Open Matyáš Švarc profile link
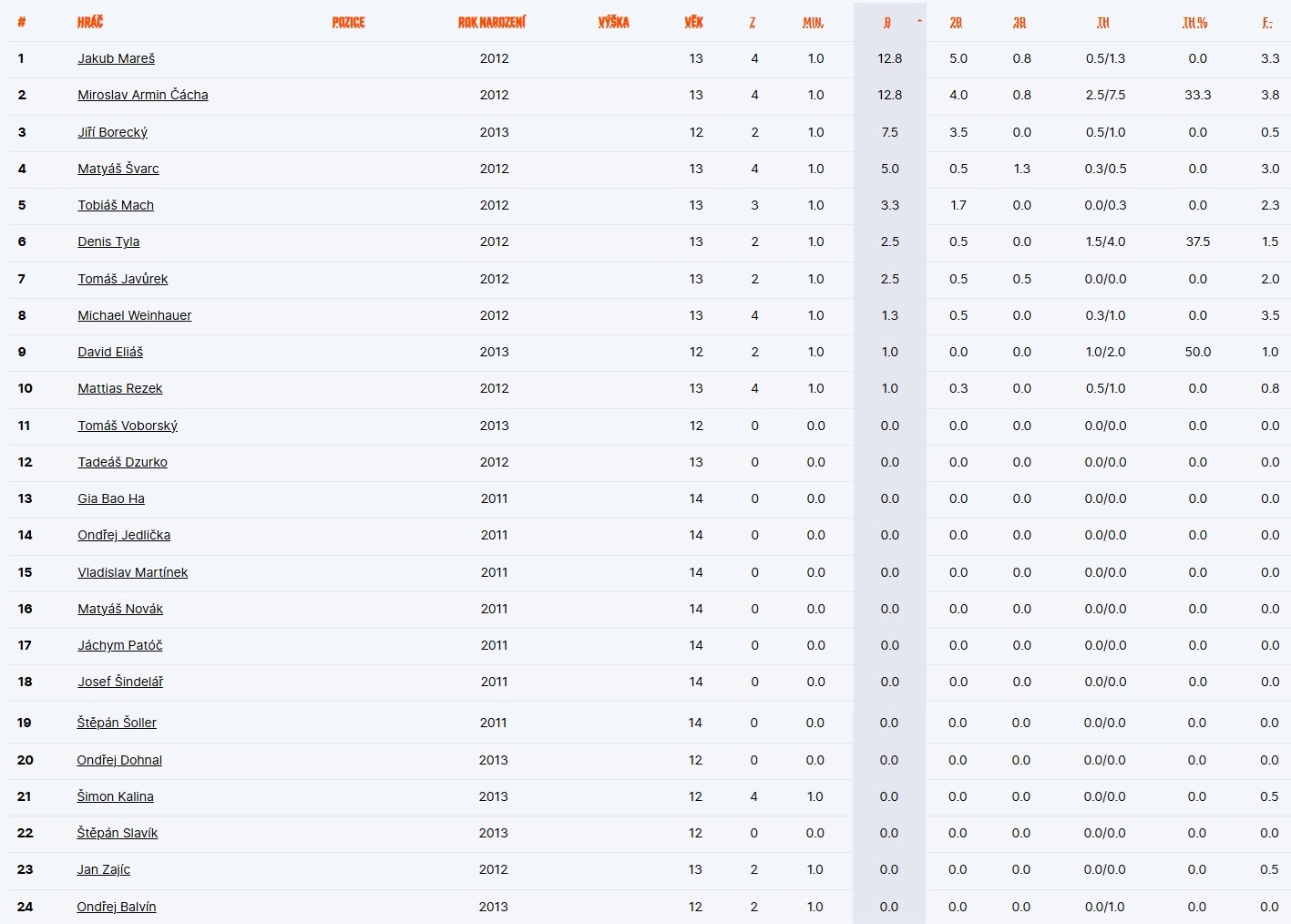Image resolution: width=1291 pixels, height=924 pixels. pos(118,169)
